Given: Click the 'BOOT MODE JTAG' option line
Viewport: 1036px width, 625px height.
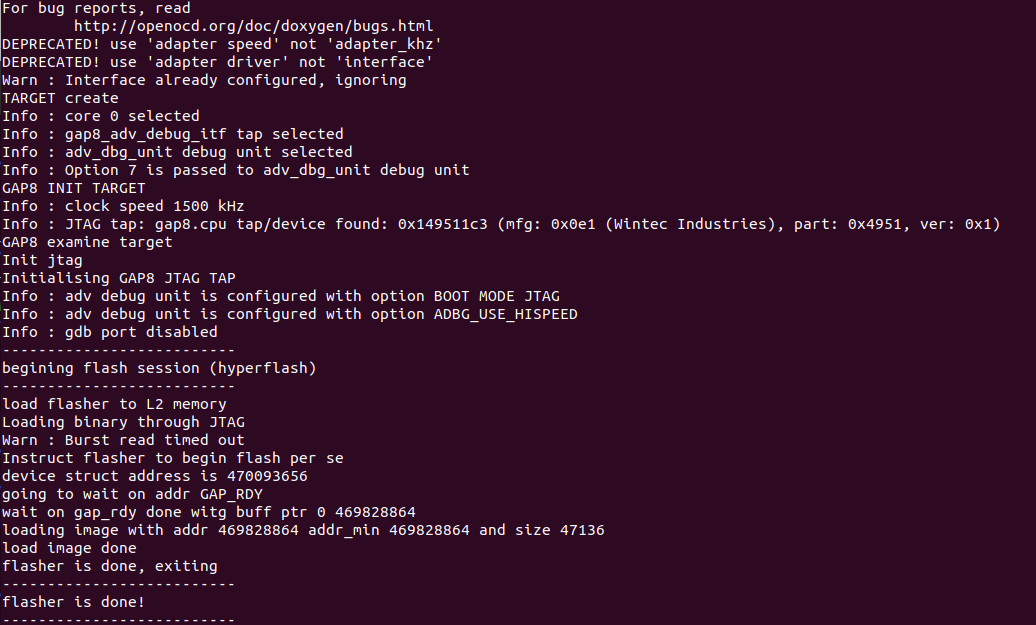Looking at the screenshot, I should coord(281,296).
